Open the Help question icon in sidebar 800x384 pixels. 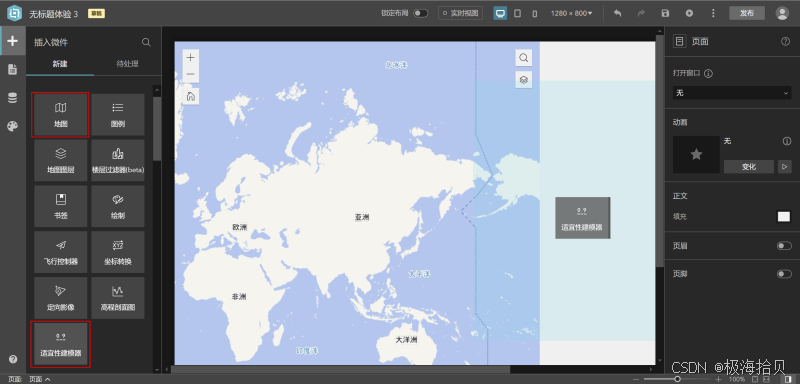pos(13,359)
